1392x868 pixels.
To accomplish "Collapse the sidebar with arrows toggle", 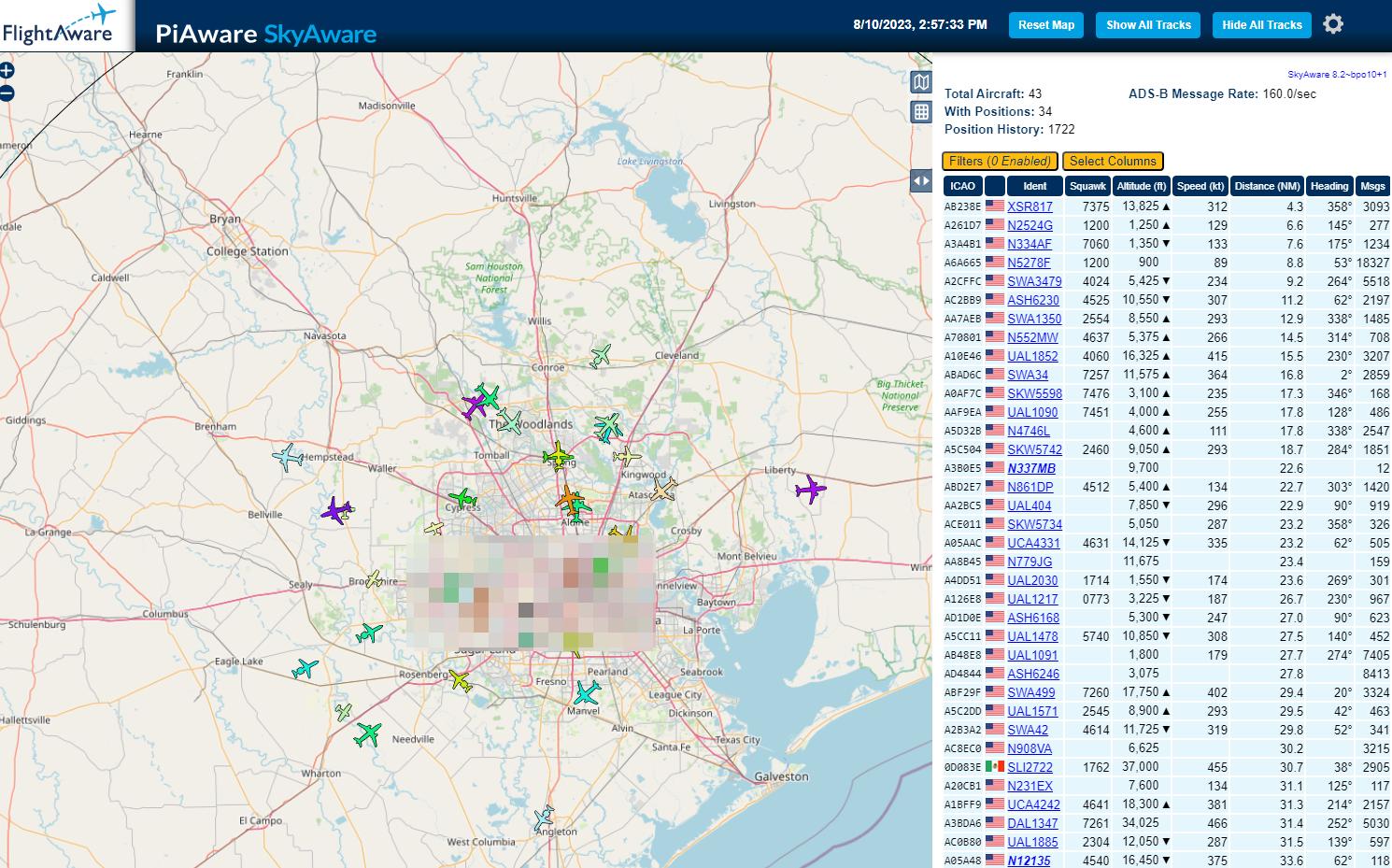I will coord(921,181).
